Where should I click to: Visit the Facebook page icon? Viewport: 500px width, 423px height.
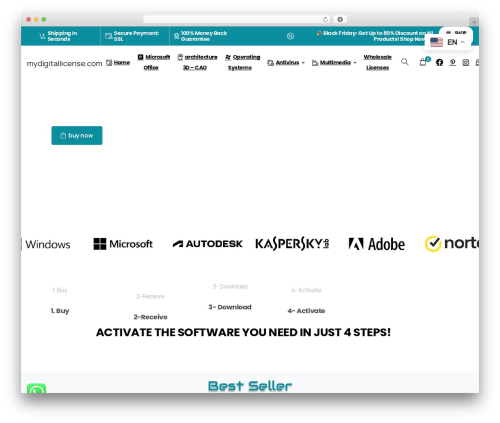pos(439,62)
